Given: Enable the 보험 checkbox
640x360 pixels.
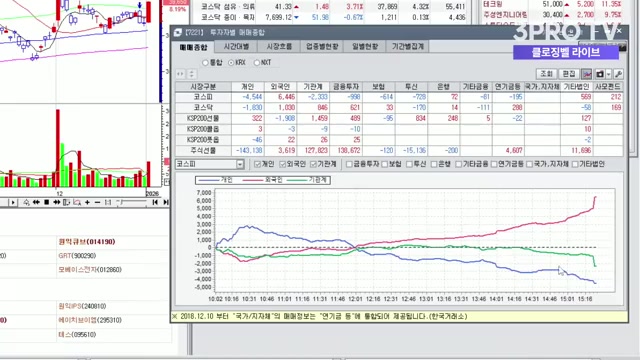Looking at the screenshot, I should (384, 164).
